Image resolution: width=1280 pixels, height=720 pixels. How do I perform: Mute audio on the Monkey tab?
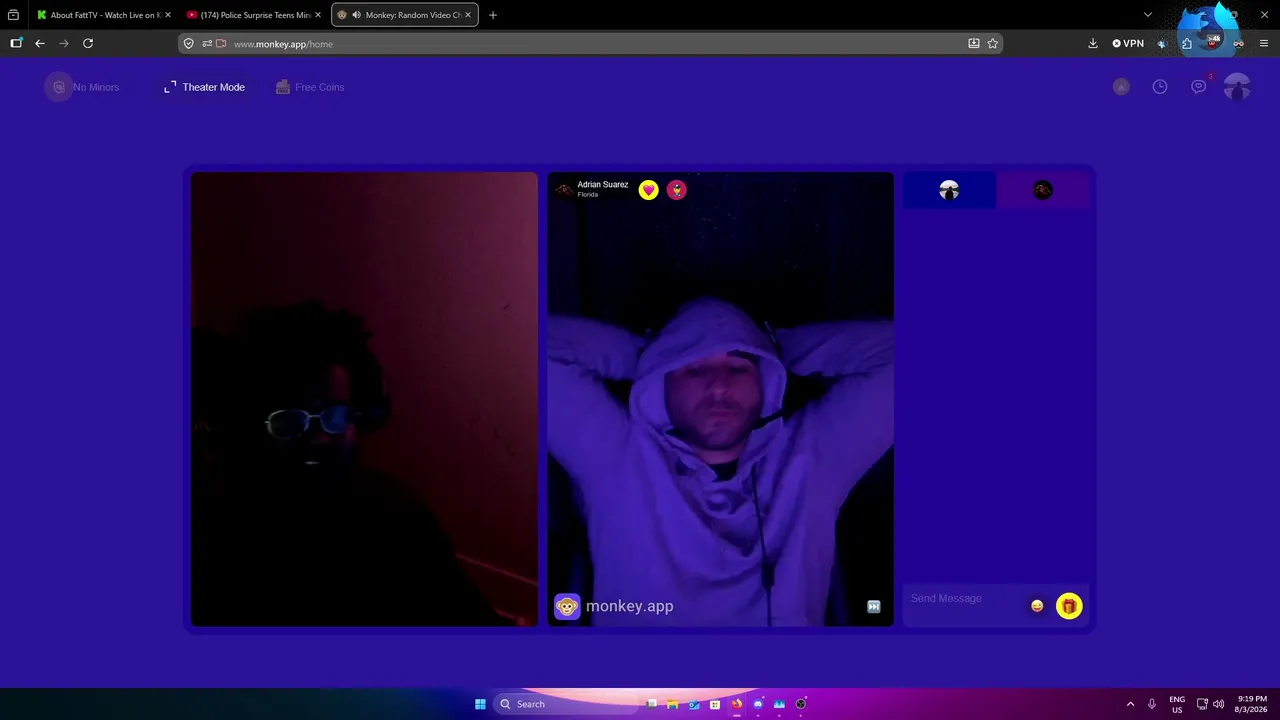[x=357, y=15]
